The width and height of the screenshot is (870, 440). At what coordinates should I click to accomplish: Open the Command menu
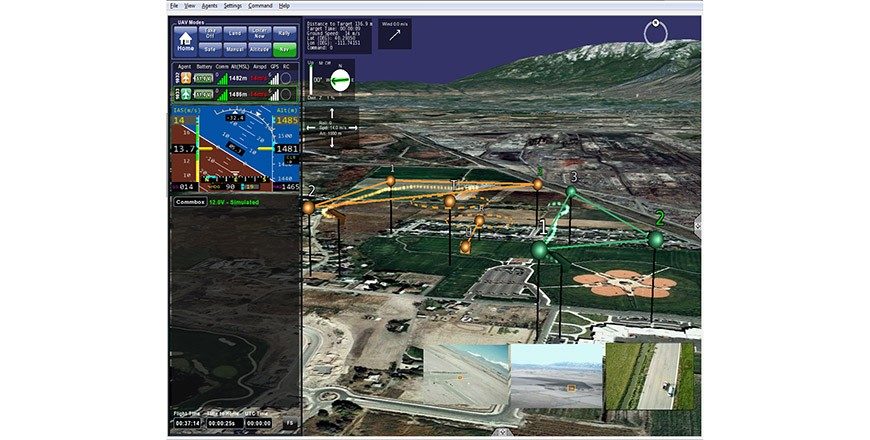pos(259,6)
